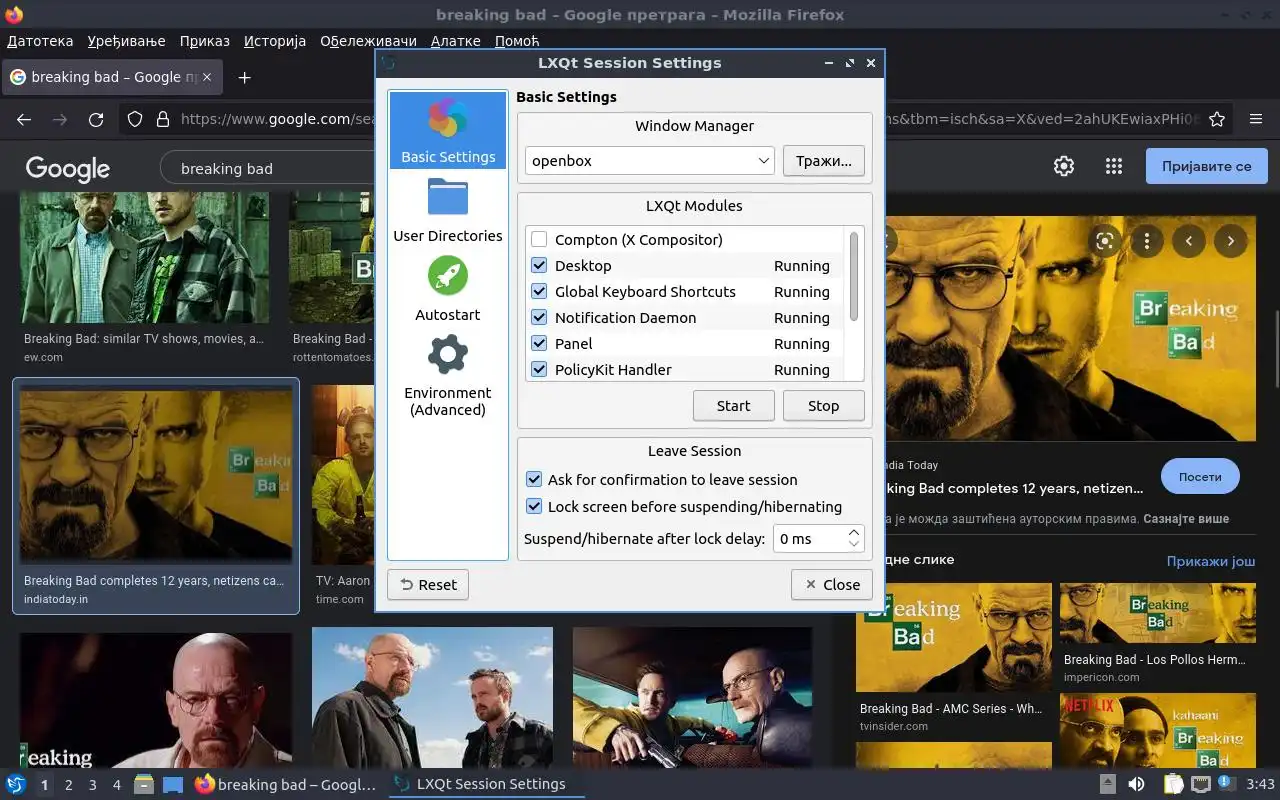Uncheck the Panel module
1280x800 pixels.
coord(539,343)
